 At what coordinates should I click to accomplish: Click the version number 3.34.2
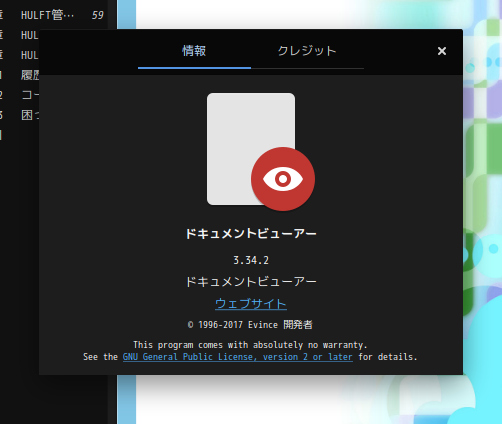coord(251,260)
